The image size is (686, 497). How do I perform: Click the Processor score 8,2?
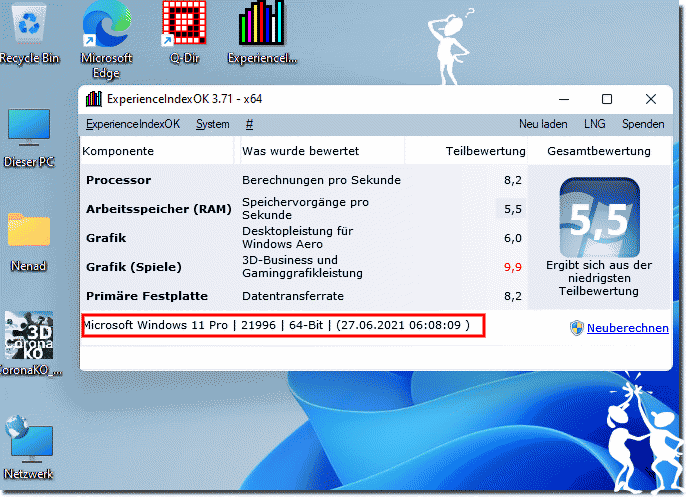point(513,180)
